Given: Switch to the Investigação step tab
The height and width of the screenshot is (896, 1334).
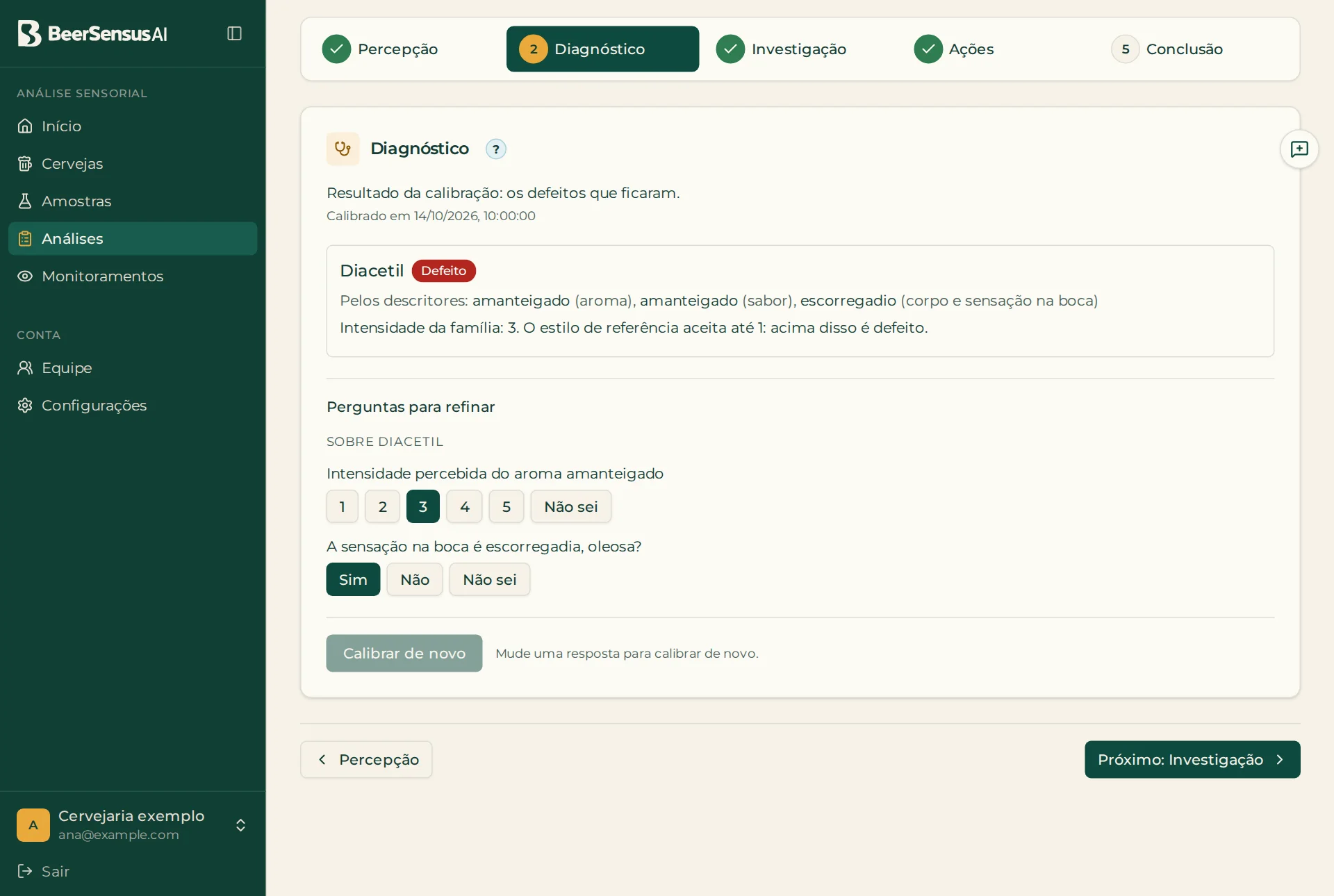Looking at the screenshot, I should click(782, 49).
